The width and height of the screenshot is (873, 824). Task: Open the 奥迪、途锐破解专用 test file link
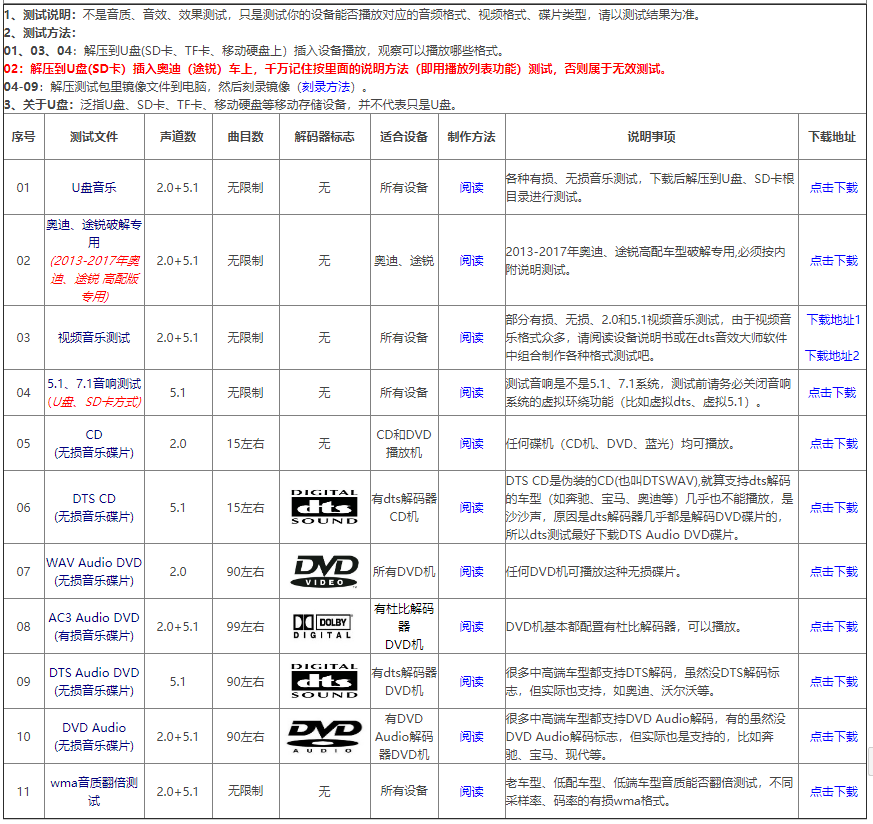point(94,233)
